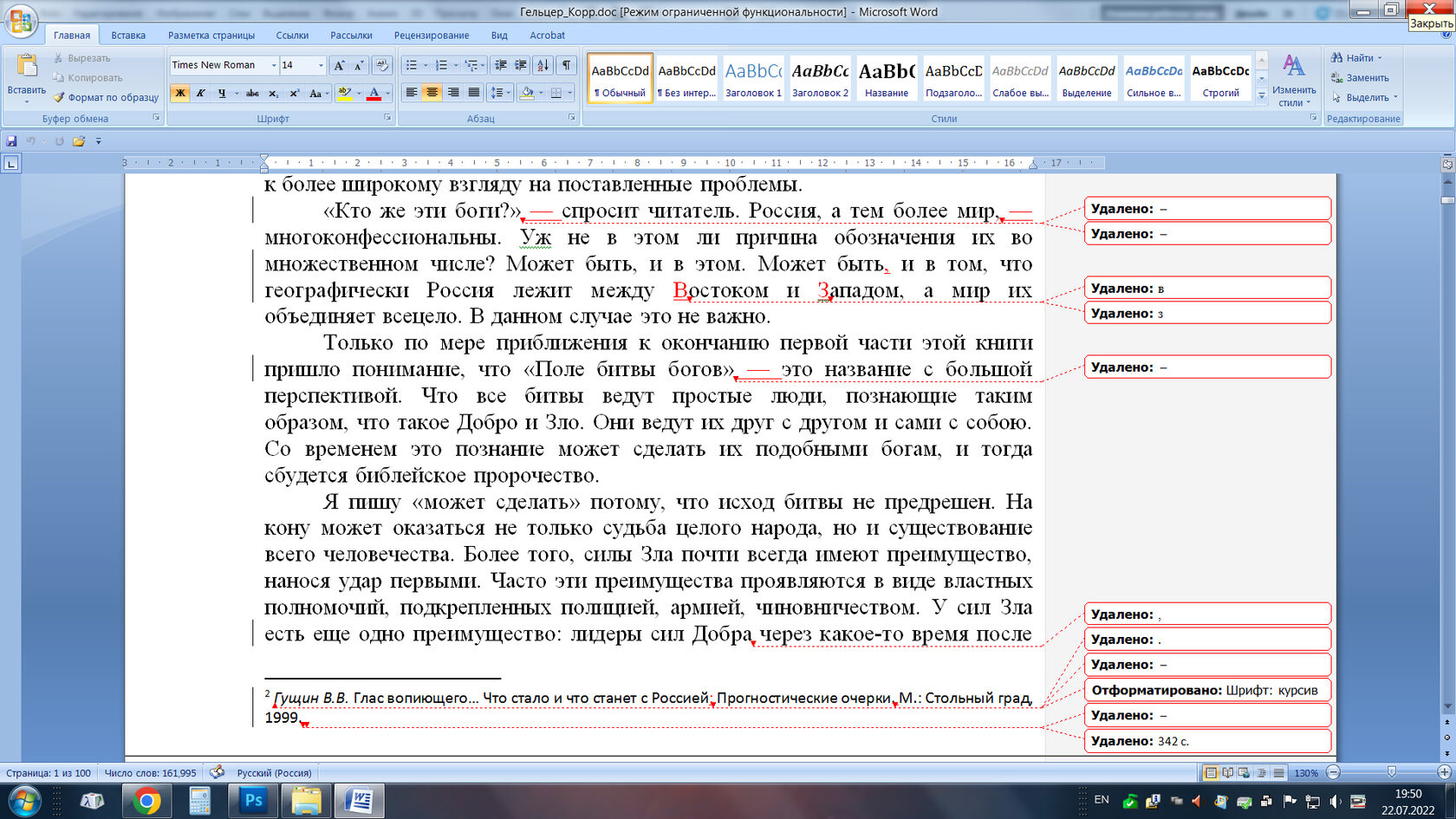This screenshot has width=1456, height=819.
Task: Click the word count (Число слов) in the status bar
Action: tap(151, 773)
